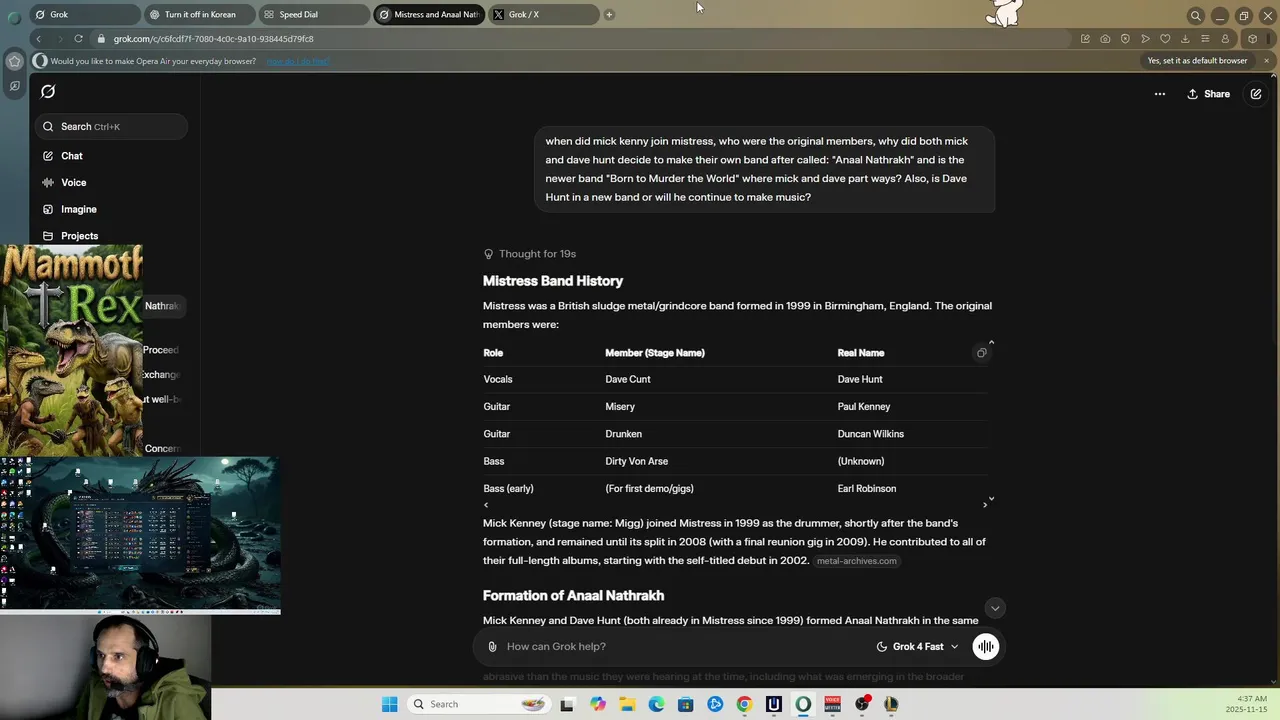Open edit page icon in address bar
1280x720 pixels.
coord(1085,39)
